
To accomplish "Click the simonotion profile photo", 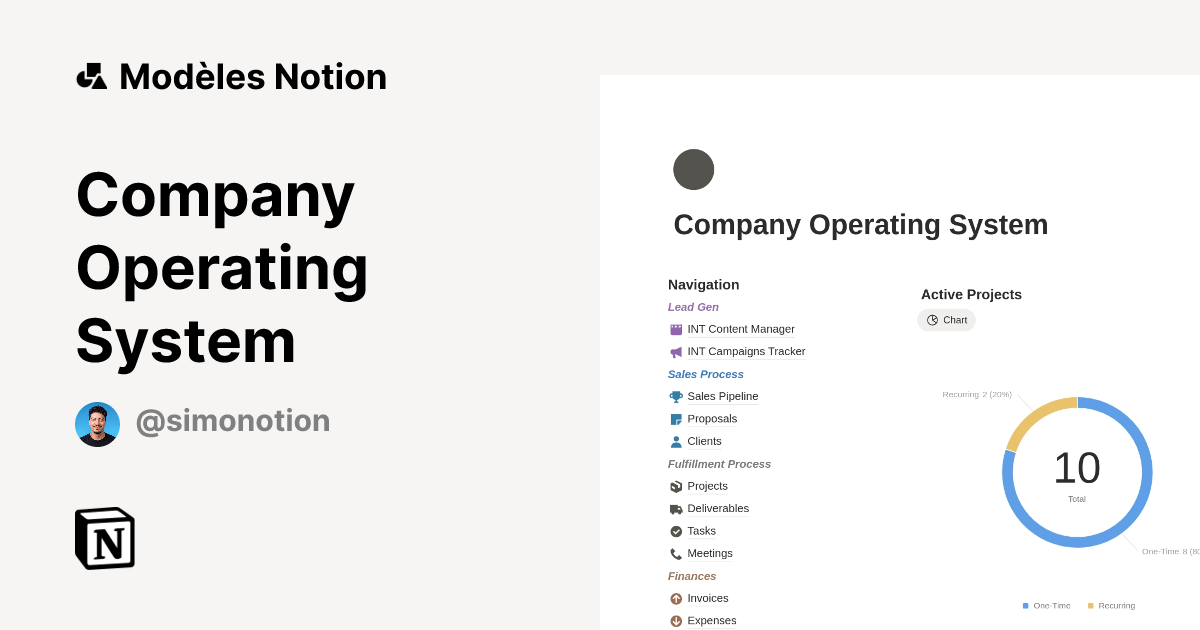I will (97, 424).
